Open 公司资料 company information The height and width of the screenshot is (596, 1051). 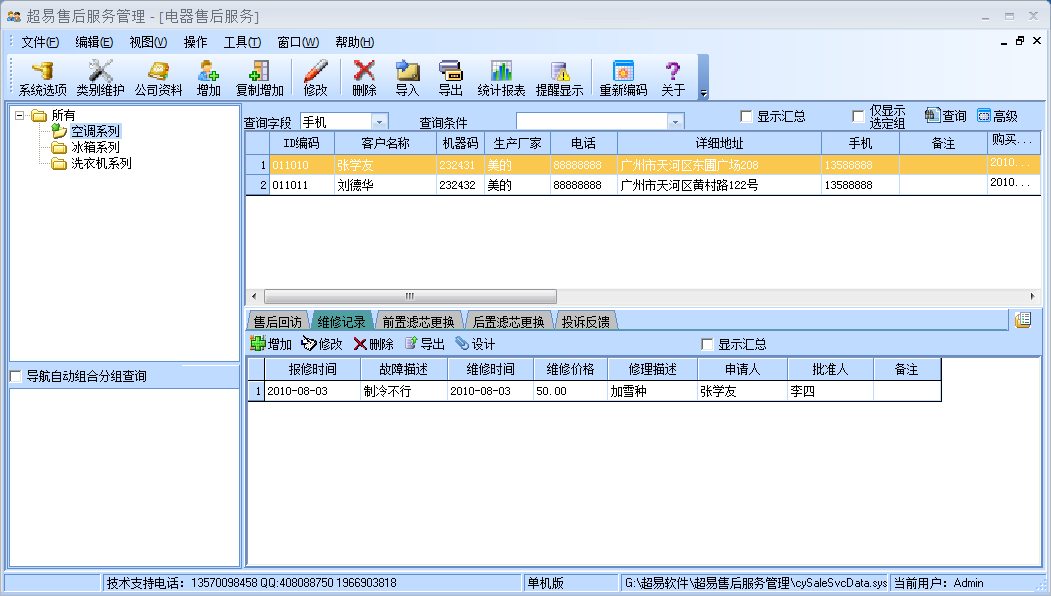point(160,75)
